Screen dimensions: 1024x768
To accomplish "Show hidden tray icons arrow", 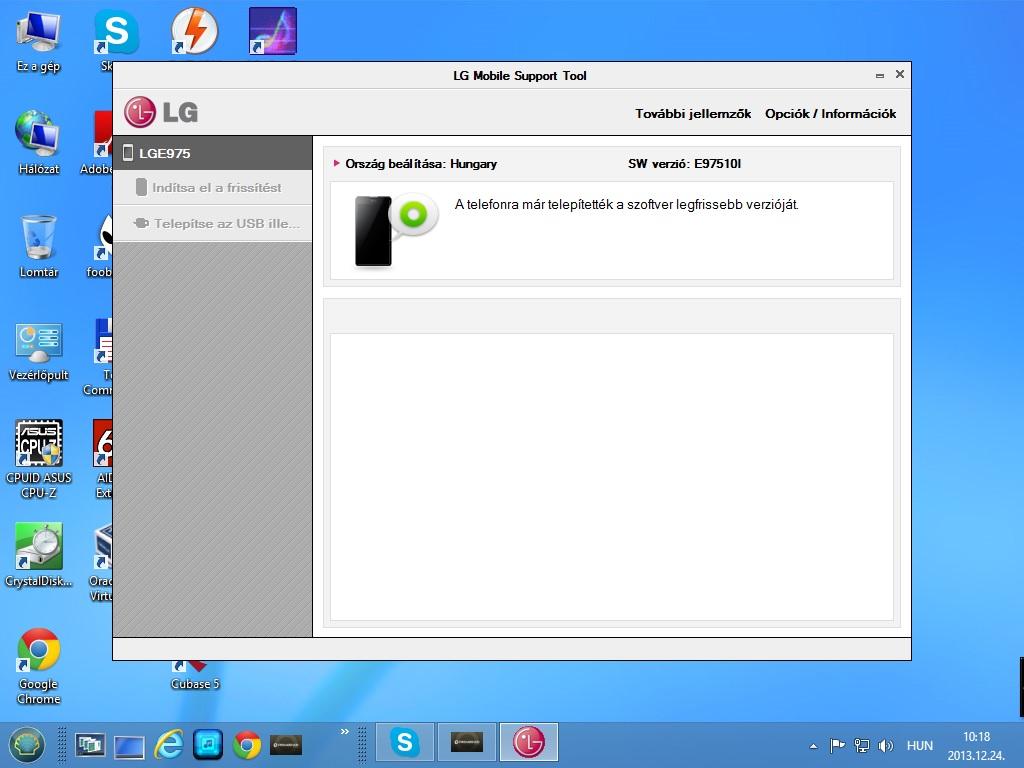I will 813,746.
